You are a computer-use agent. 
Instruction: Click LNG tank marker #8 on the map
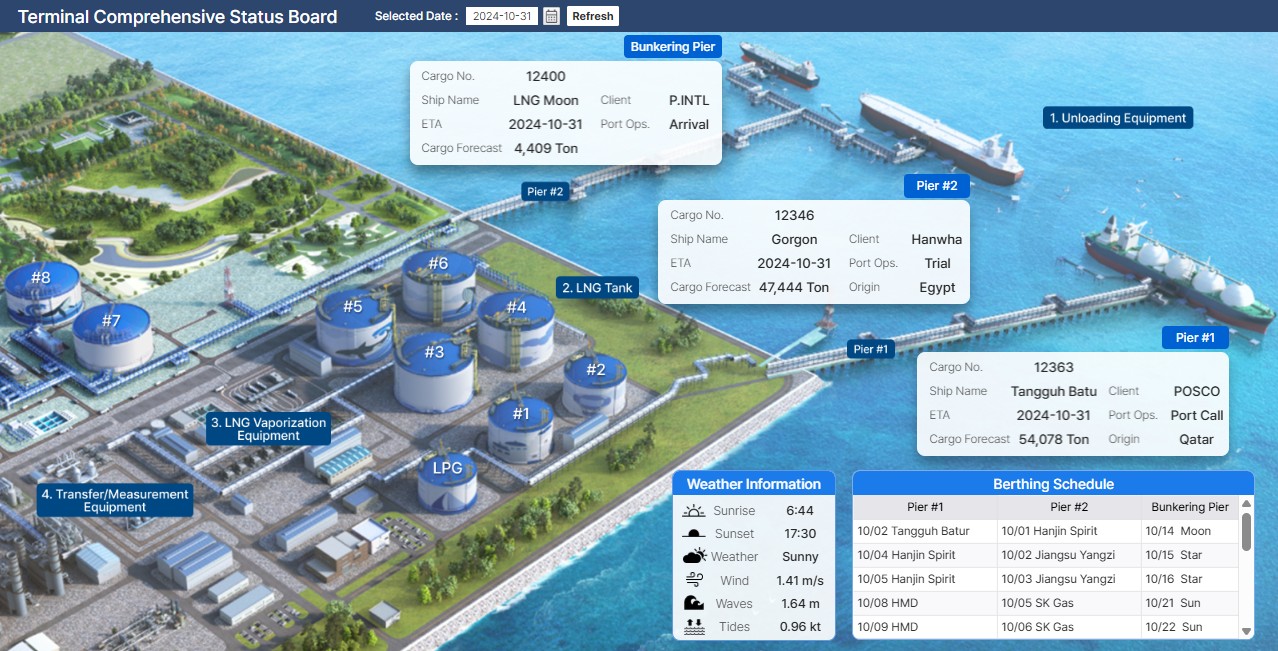(41, 278)
